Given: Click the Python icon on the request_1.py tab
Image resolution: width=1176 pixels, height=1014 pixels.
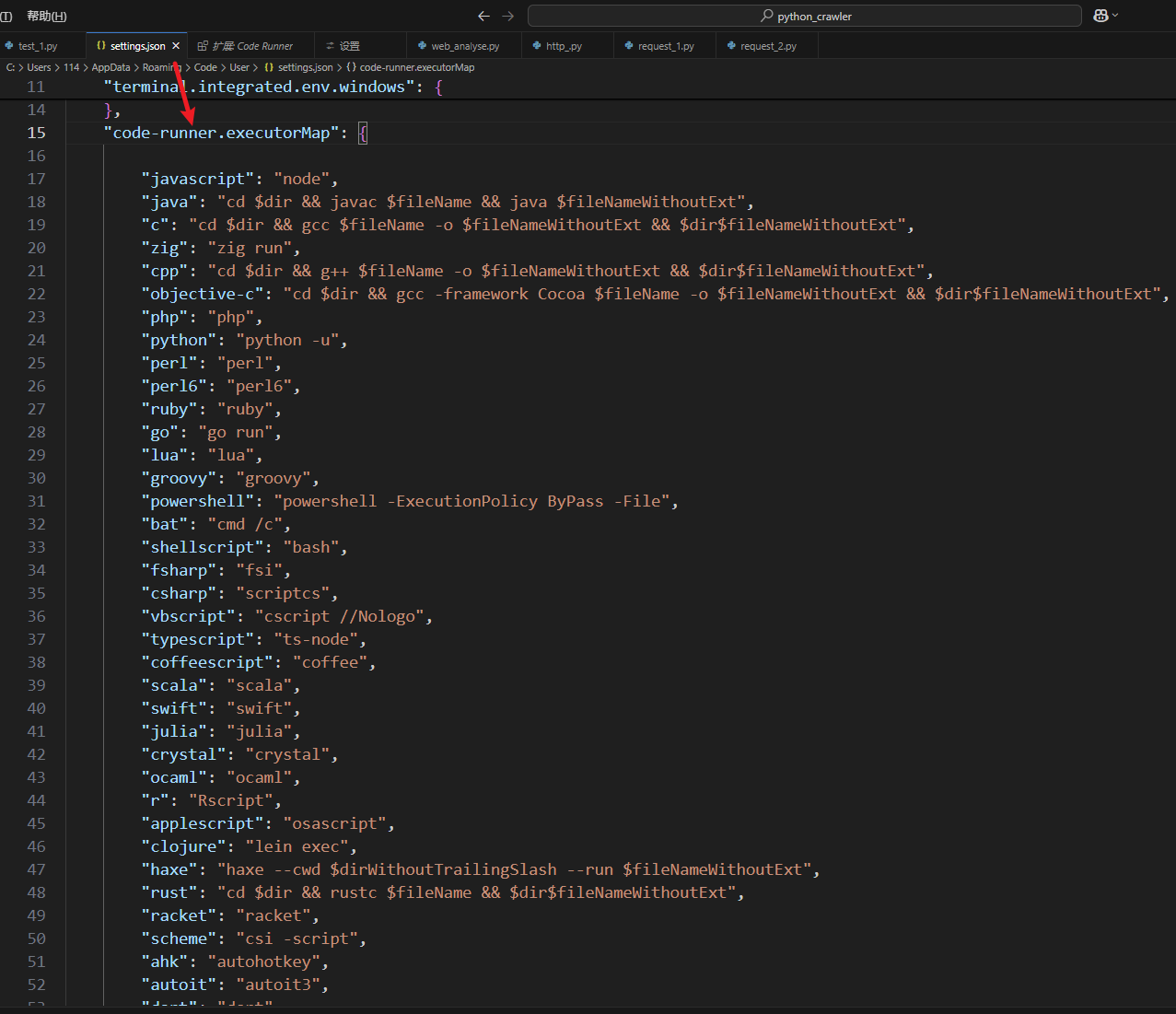Looking at the screenshot, I should click(x=626, y=44).
